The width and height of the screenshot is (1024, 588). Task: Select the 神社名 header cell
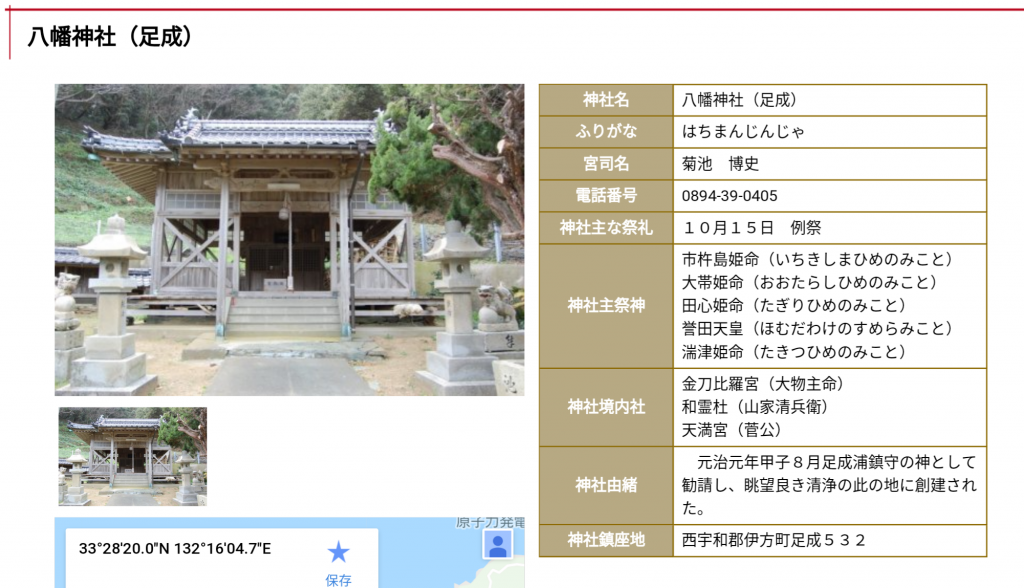(606, 100)
